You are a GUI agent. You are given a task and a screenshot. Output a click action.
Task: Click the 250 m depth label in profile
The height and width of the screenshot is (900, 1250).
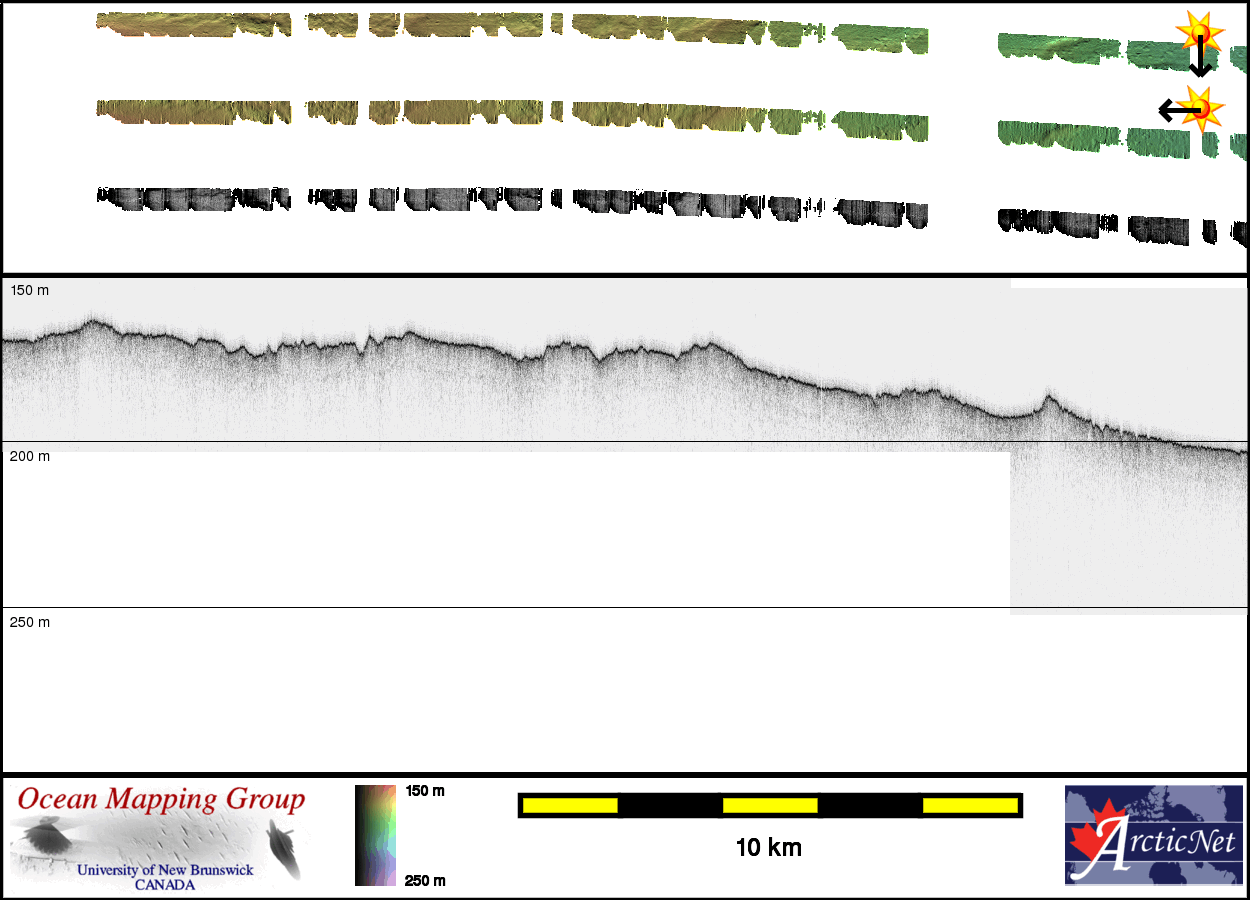tap(29, 622)
